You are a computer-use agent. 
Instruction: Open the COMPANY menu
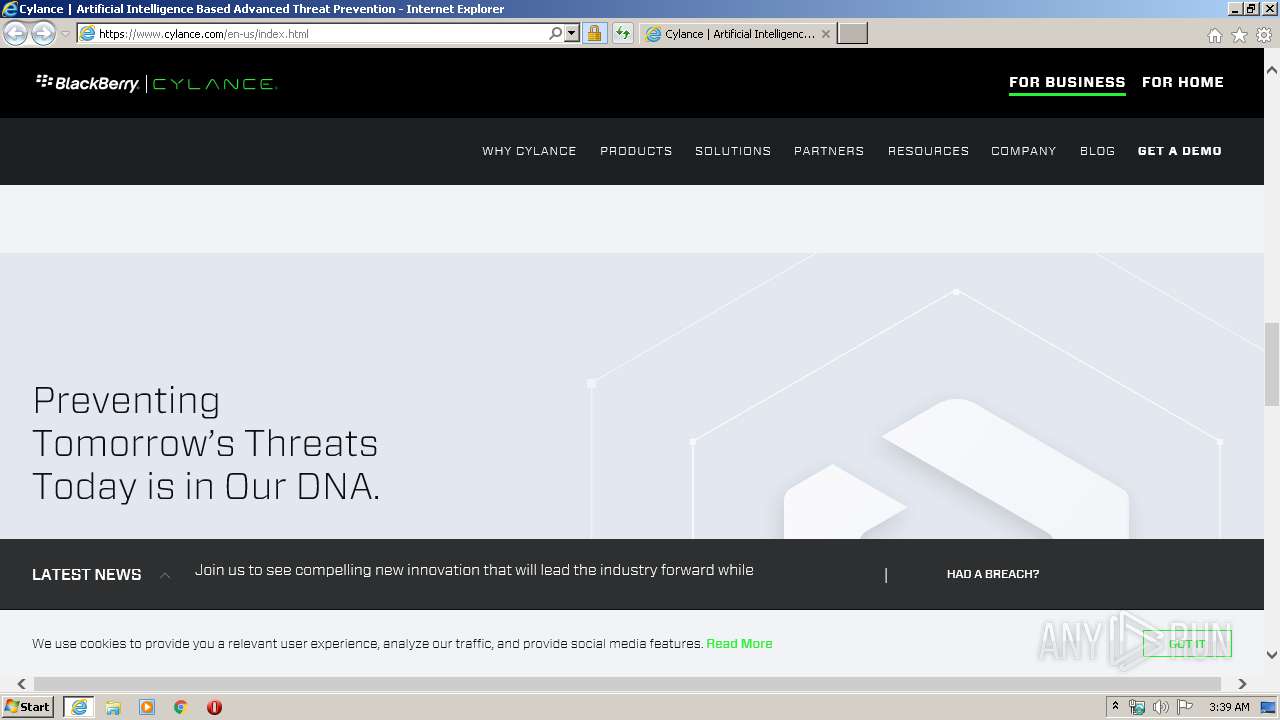click(1024, 151)
